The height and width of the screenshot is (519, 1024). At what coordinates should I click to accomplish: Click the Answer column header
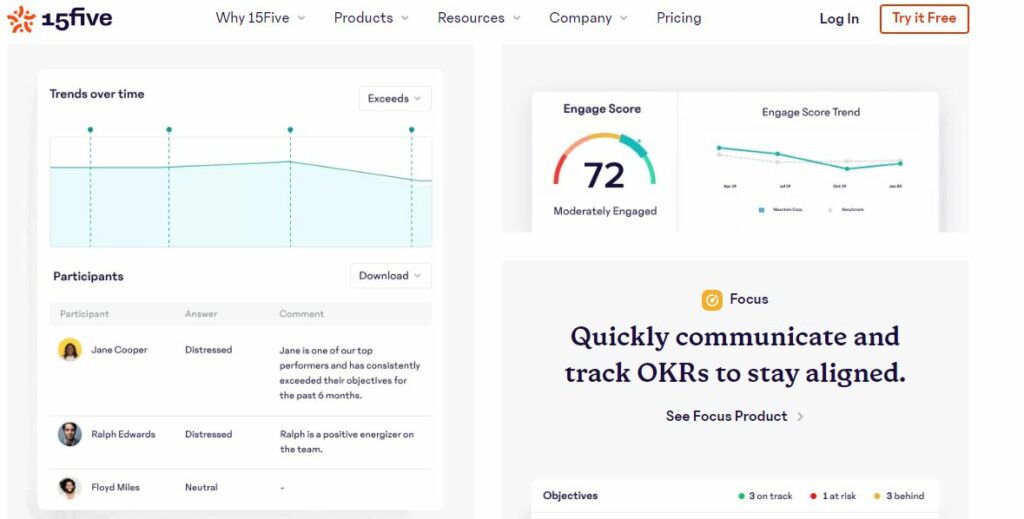200,314
